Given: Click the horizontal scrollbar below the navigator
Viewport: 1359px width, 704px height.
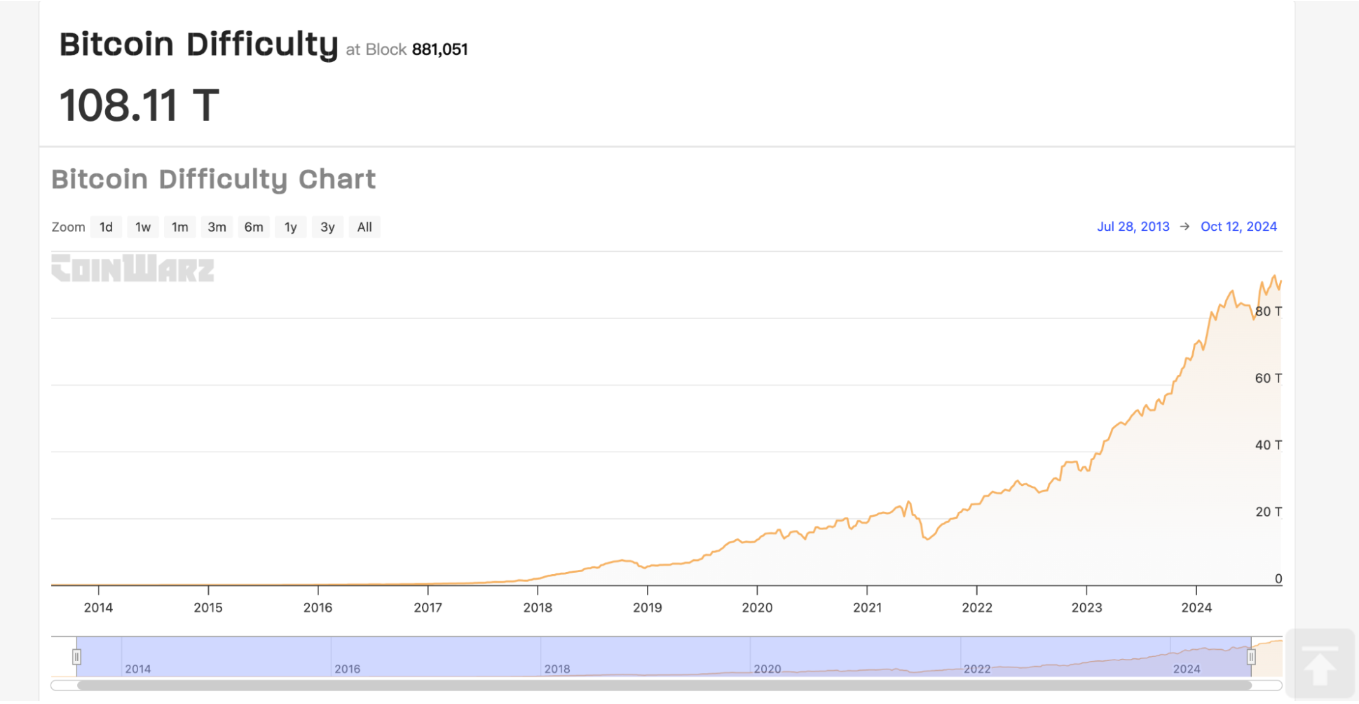Looking at the screenshot, I should coord(664,685).
